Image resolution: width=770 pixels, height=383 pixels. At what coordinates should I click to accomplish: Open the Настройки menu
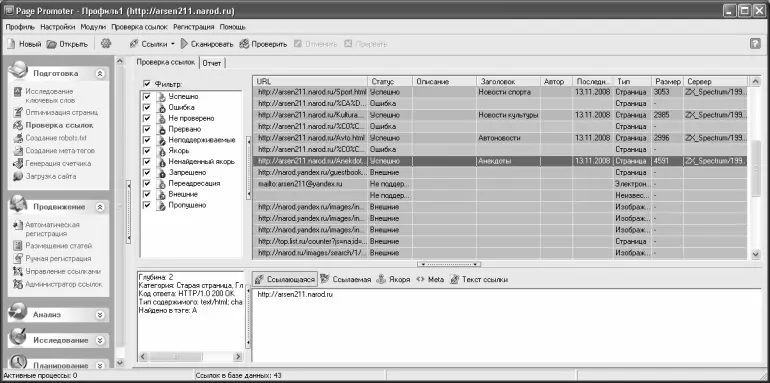pos(58,27)
